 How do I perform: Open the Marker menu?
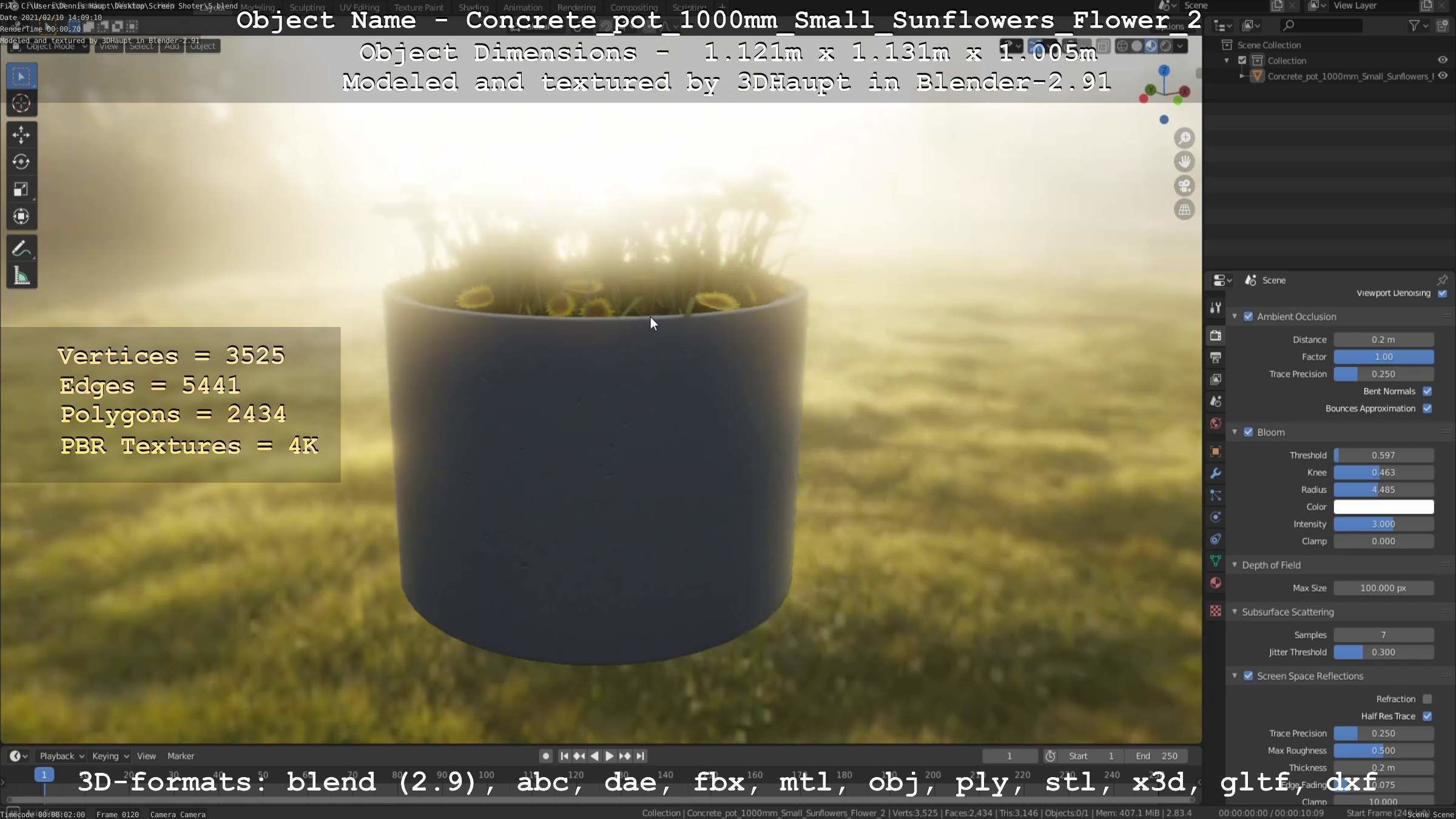coord(181,756)
